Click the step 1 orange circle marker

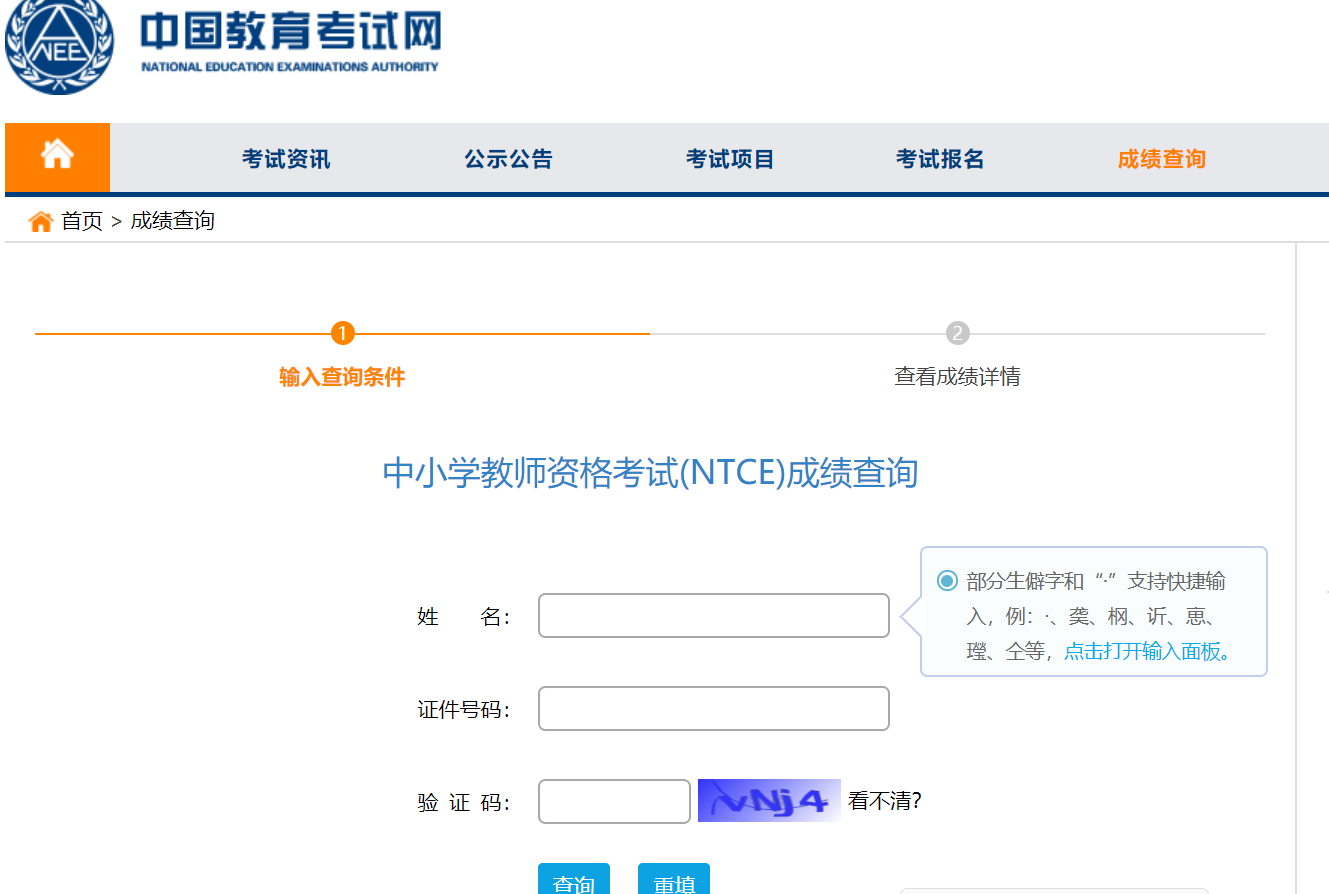pos(342,333)
